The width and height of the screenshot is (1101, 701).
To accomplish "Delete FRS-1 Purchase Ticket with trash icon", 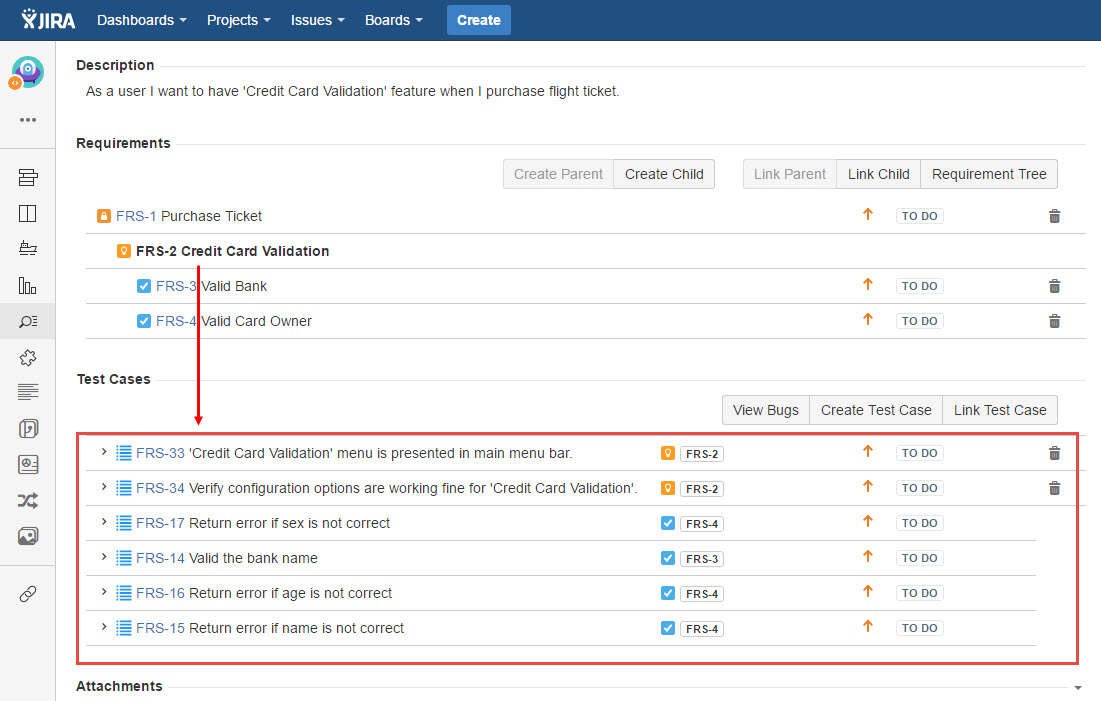I will 1054,216.
